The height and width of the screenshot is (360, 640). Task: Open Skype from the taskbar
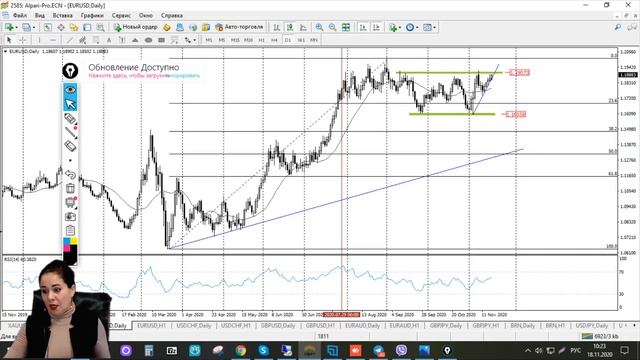[263, 350]
